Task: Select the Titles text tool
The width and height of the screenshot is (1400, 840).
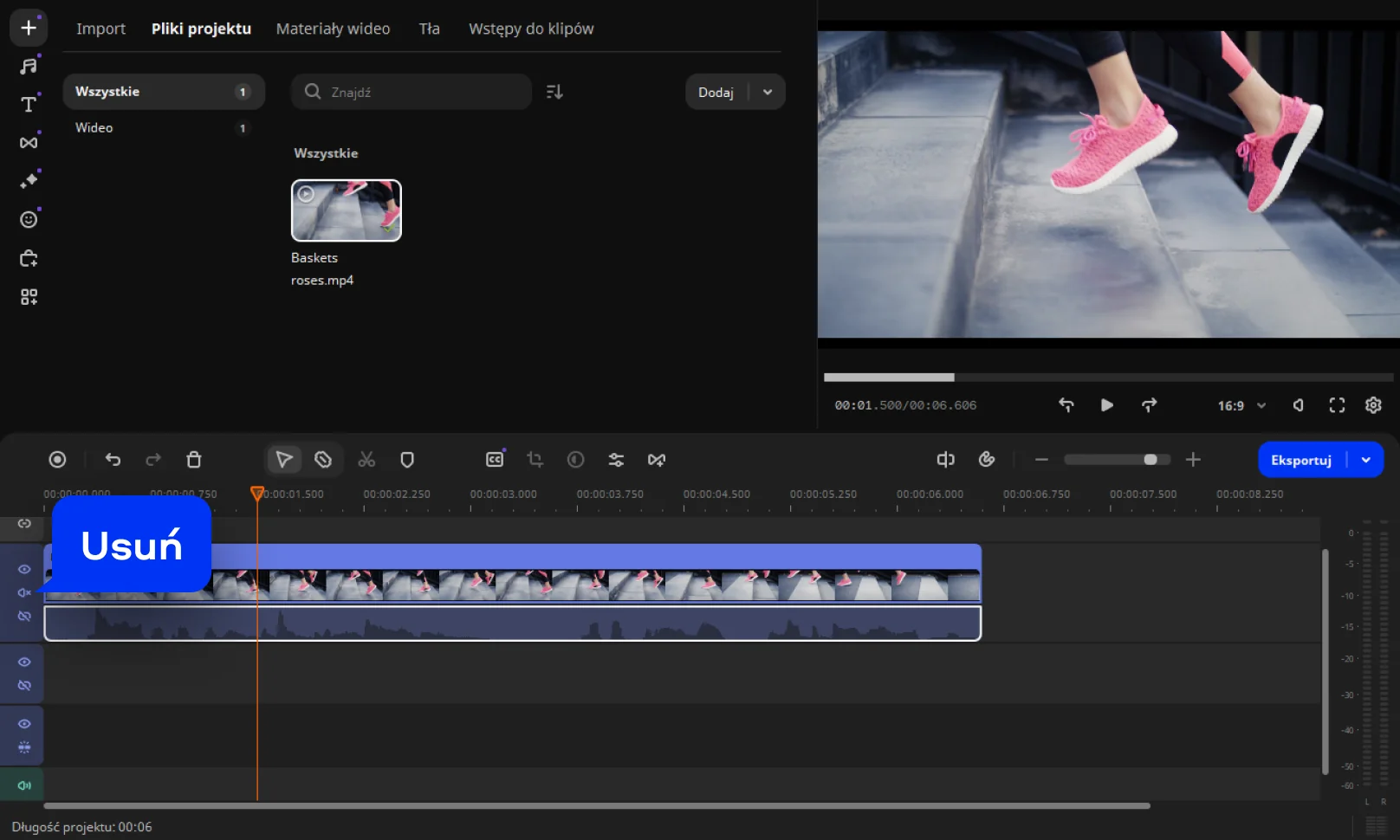Action: [x=29, y=105]
